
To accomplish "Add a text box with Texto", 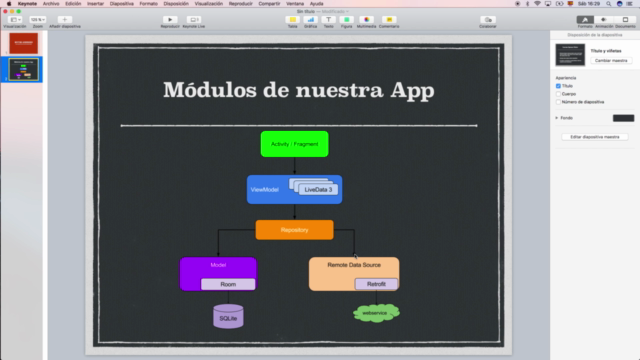I will [x=329, y=20].
